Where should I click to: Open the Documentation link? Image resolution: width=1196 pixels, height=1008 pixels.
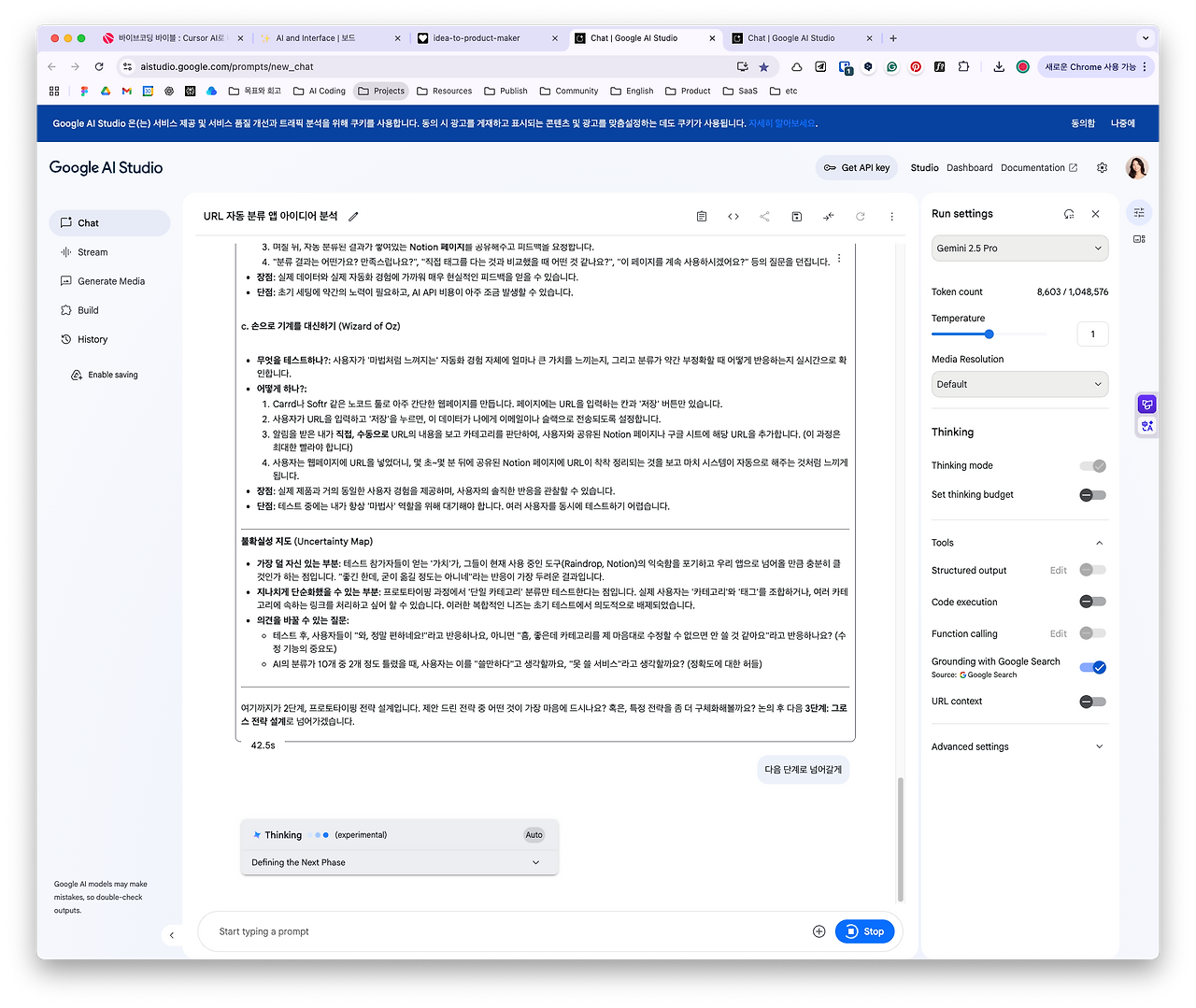(1039, 168)
